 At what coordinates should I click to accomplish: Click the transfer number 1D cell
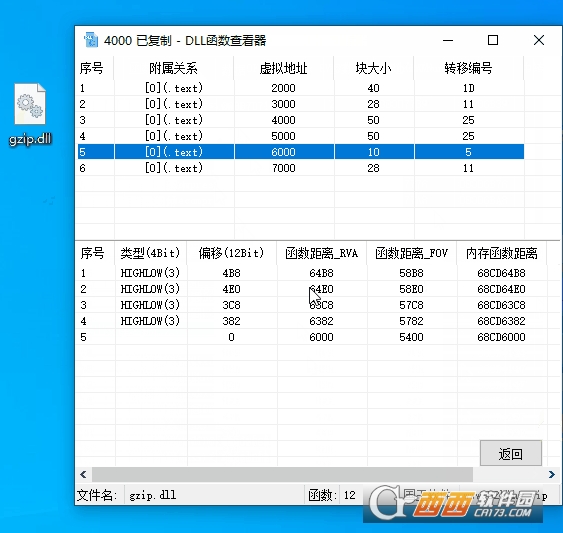[468, 88]
